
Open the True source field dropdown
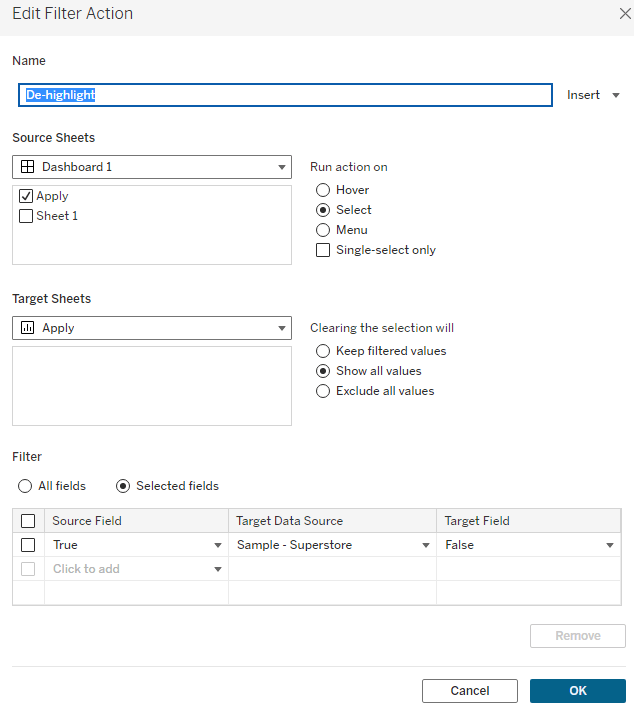218,545
